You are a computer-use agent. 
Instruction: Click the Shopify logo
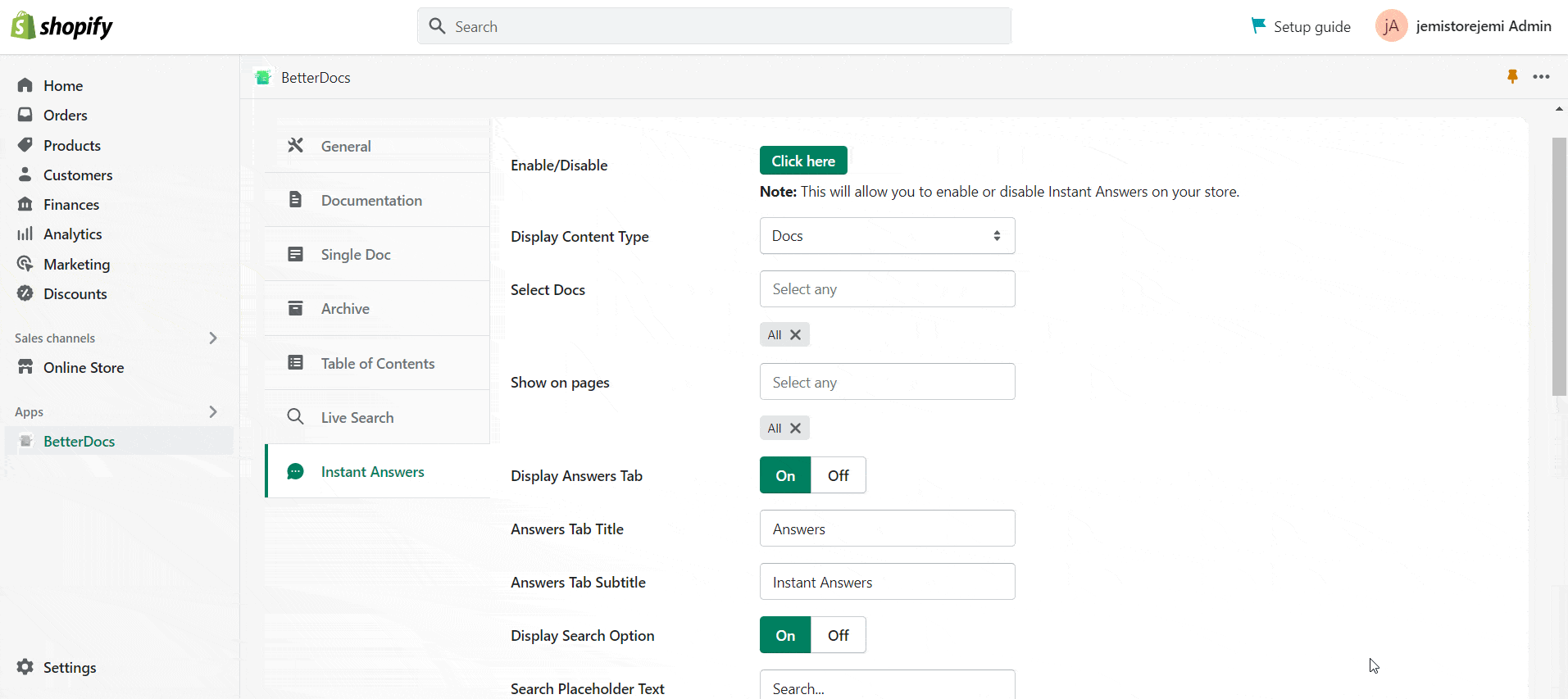coord(61,26)
